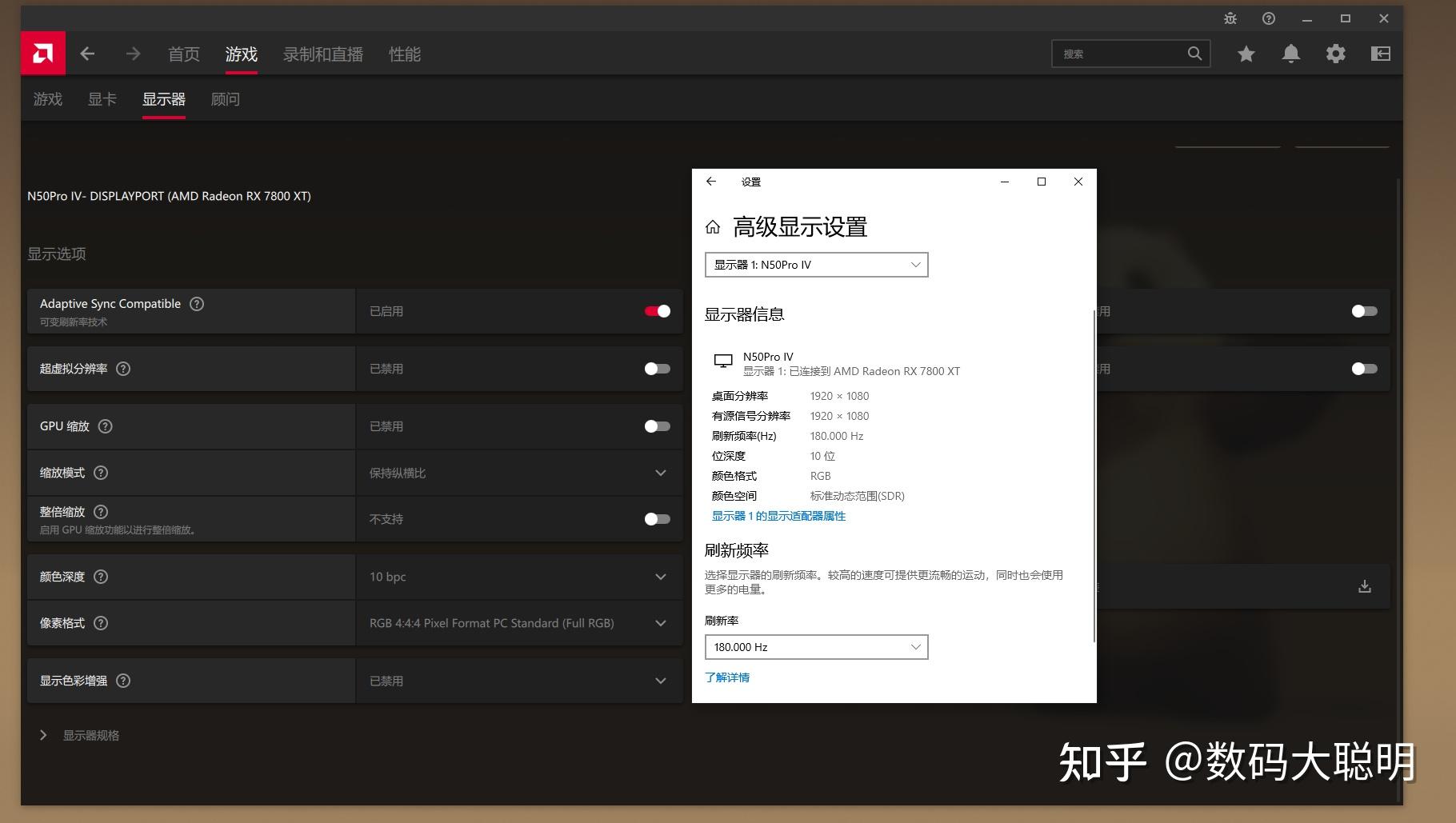Open 显示器 1 的显示适配器属性 link

point(778,516)
